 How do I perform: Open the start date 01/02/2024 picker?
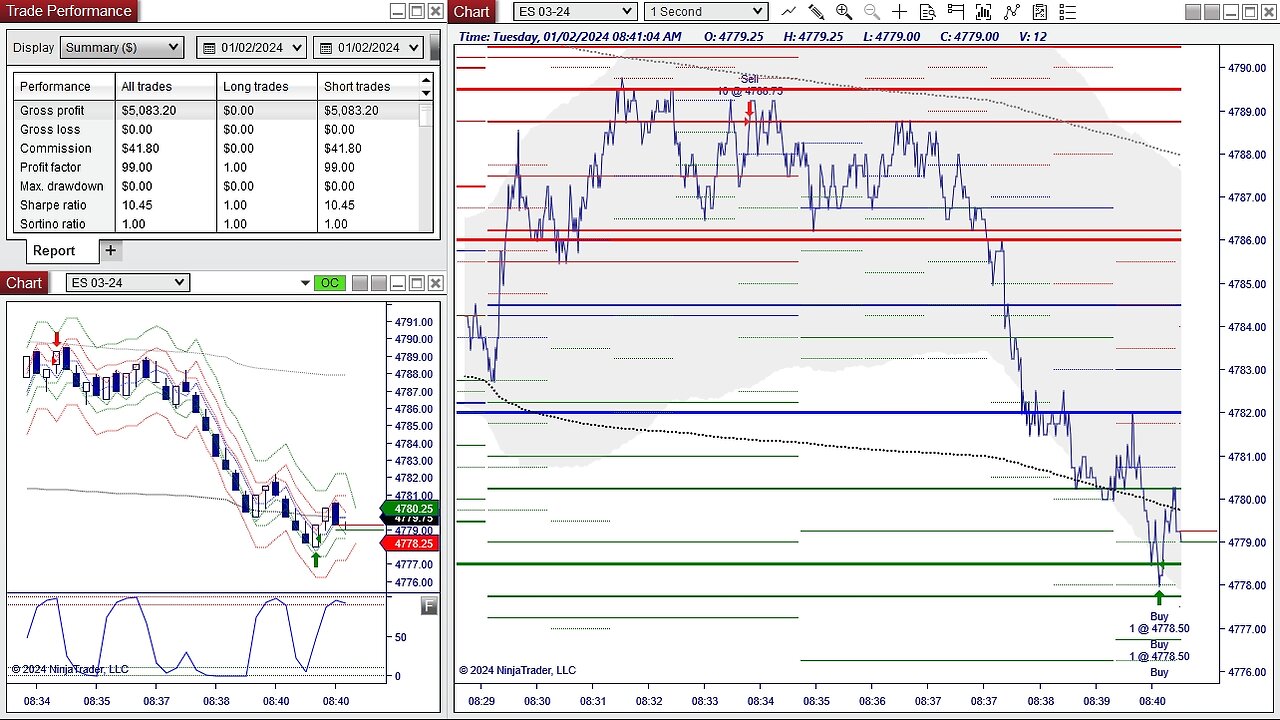(251, 47)
